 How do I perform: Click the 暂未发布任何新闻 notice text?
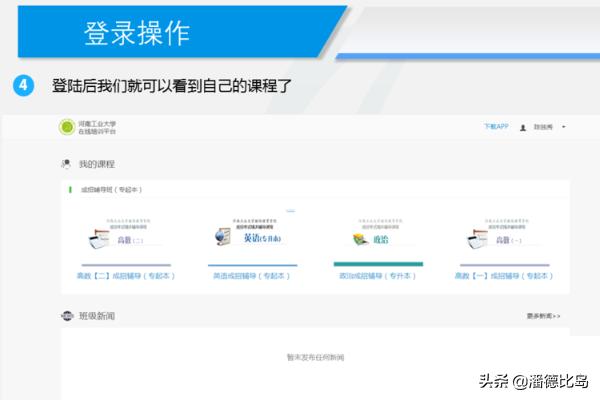[316, 357]
